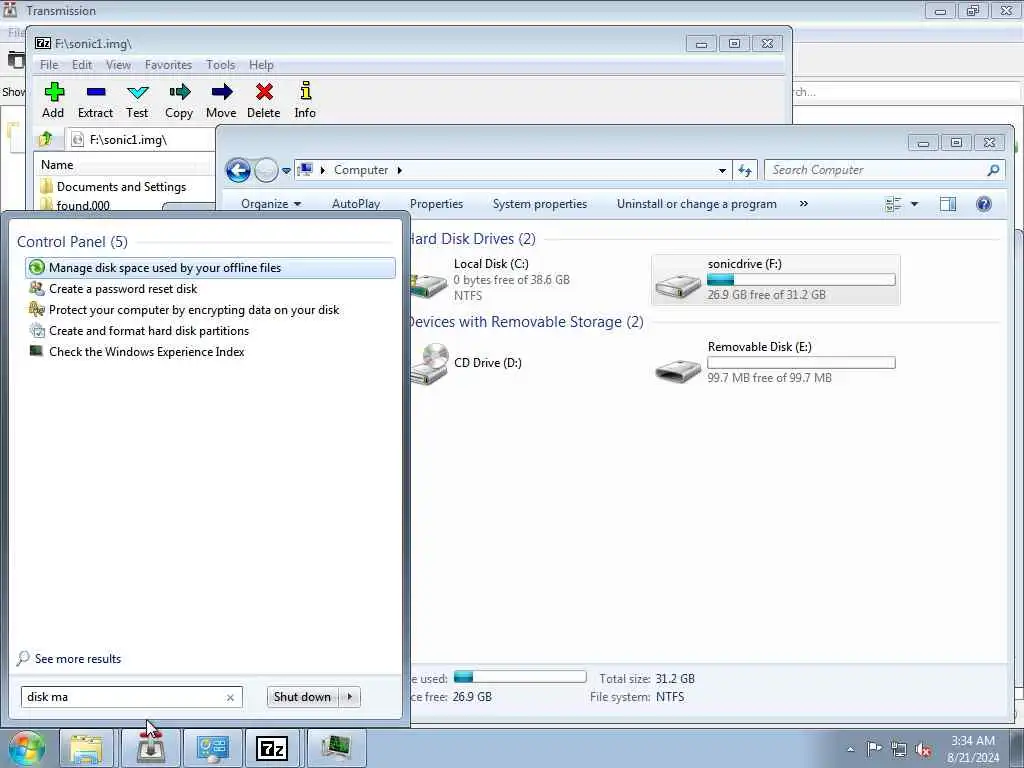Clear the Start menu search text
Viewport: 1024px width, 768px height.
(x=230, y=697)
